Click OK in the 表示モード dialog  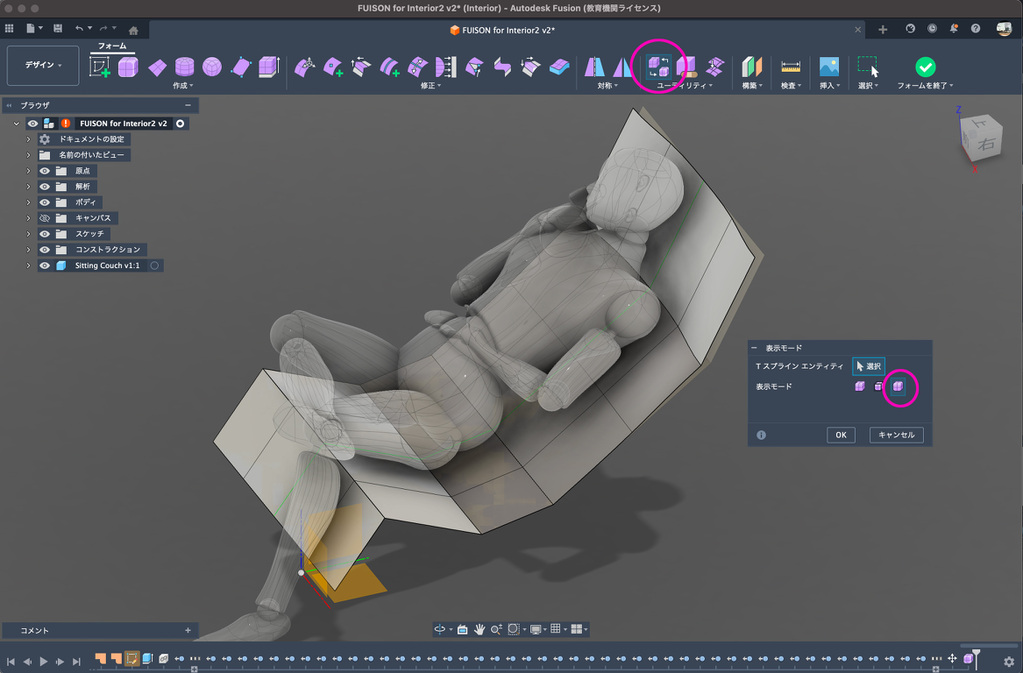click(x=841, y=435)
